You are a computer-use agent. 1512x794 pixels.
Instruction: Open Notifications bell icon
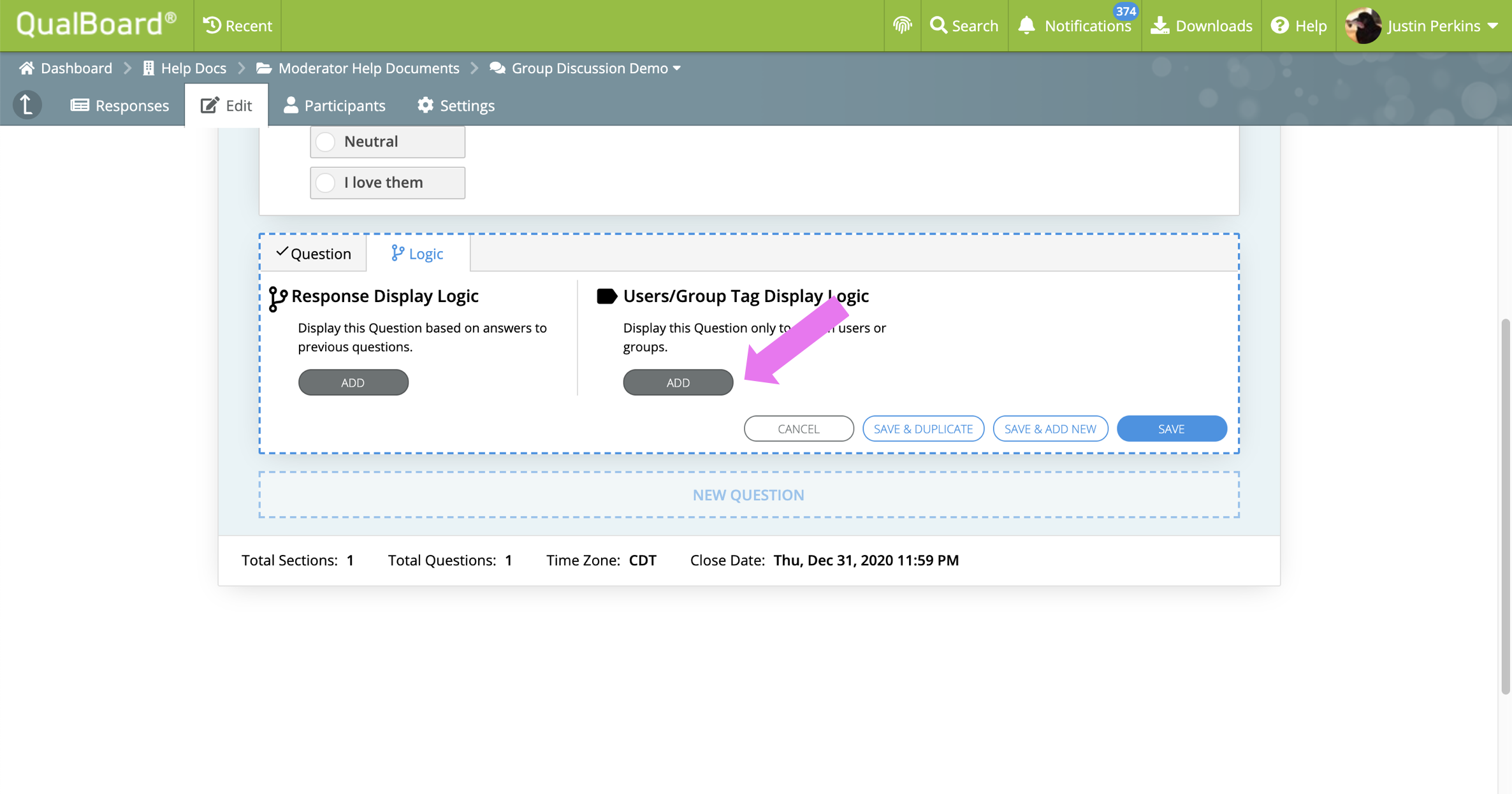(1026, 25)
